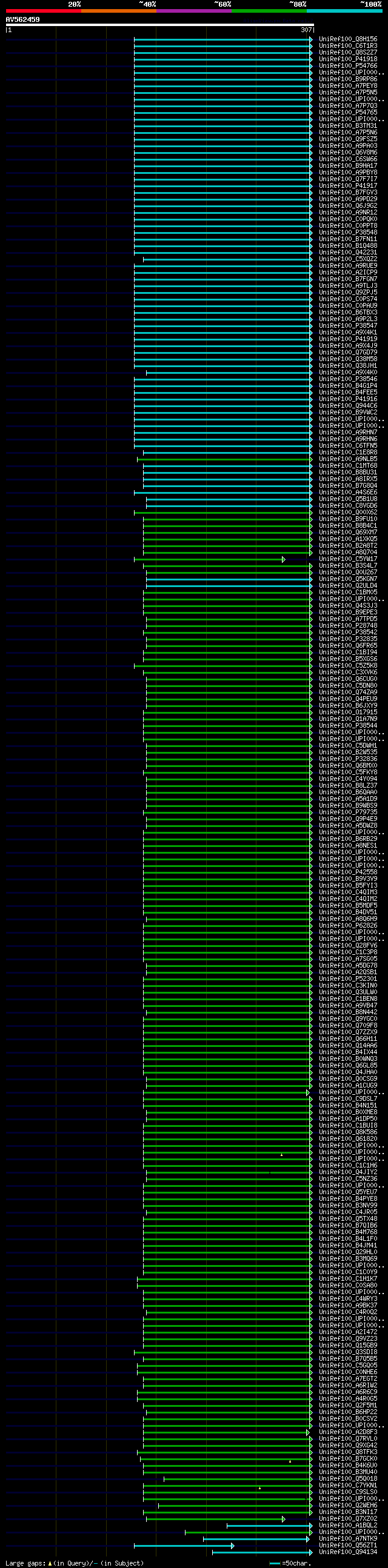The width and height of the screenshot is (388, 1568).
Task: View entry UniRef100_Q8TFK3
Action: tap(348, 1452)
